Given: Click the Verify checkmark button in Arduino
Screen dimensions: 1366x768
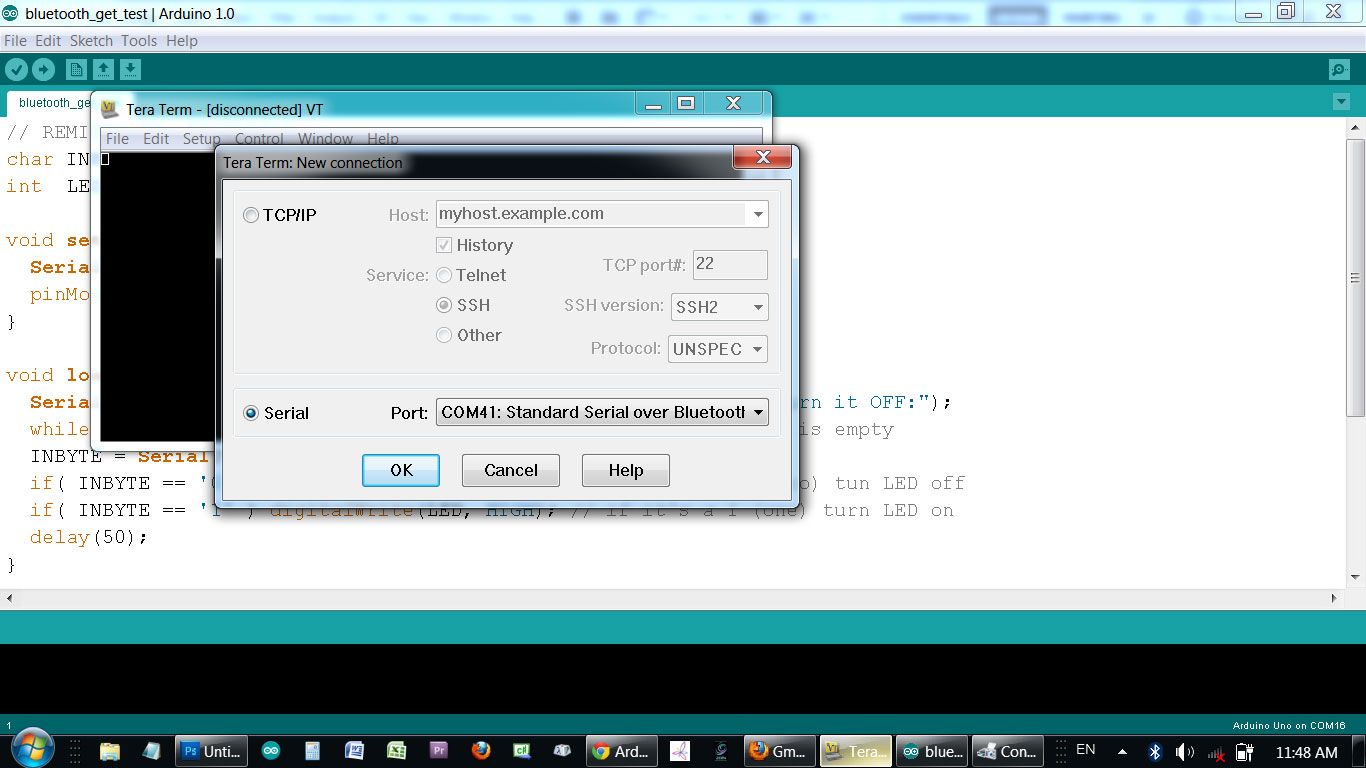Looking at the screenshot, I should click(x=16, y=69).
